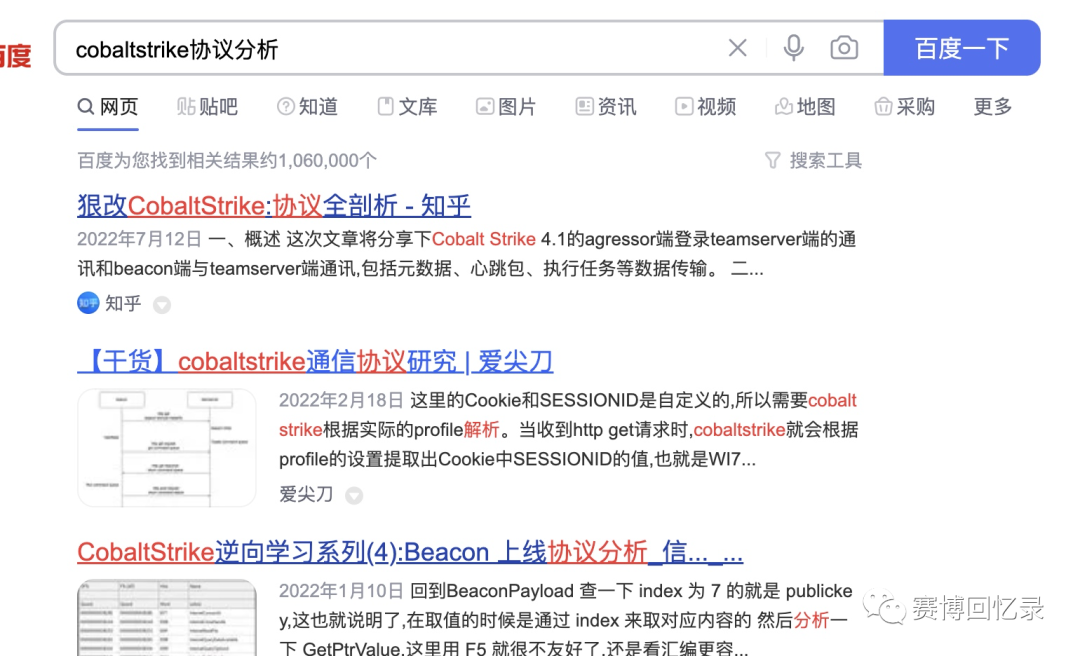The height and width of the screenshot is (656, 1080).
Task: Click the result count text 百度为您找到相关结果约1,060,000个
Action: coord(227,161)
